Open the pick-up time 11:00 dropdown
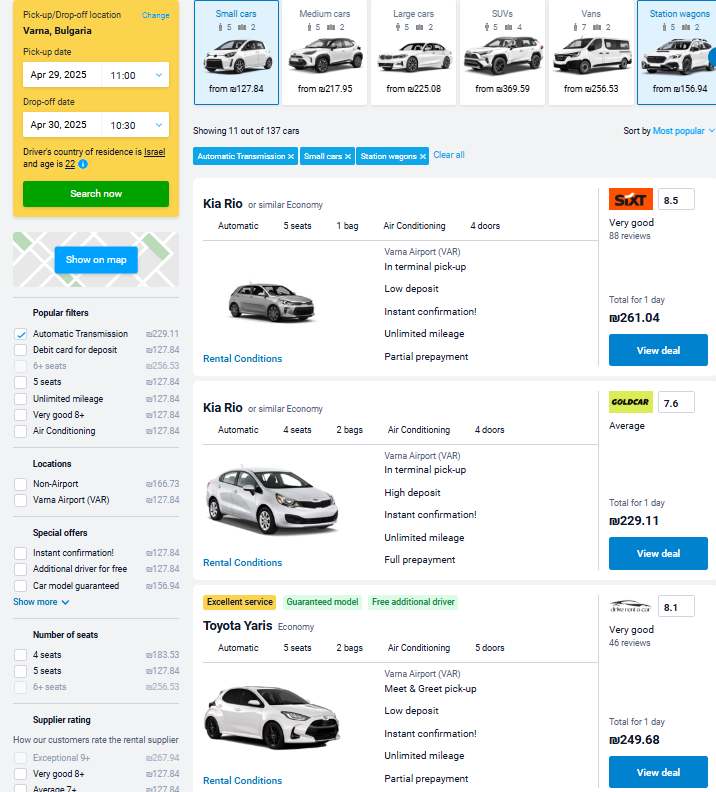Image resolution: width=716 pixels, height=792 pixels. pos(135,75)
